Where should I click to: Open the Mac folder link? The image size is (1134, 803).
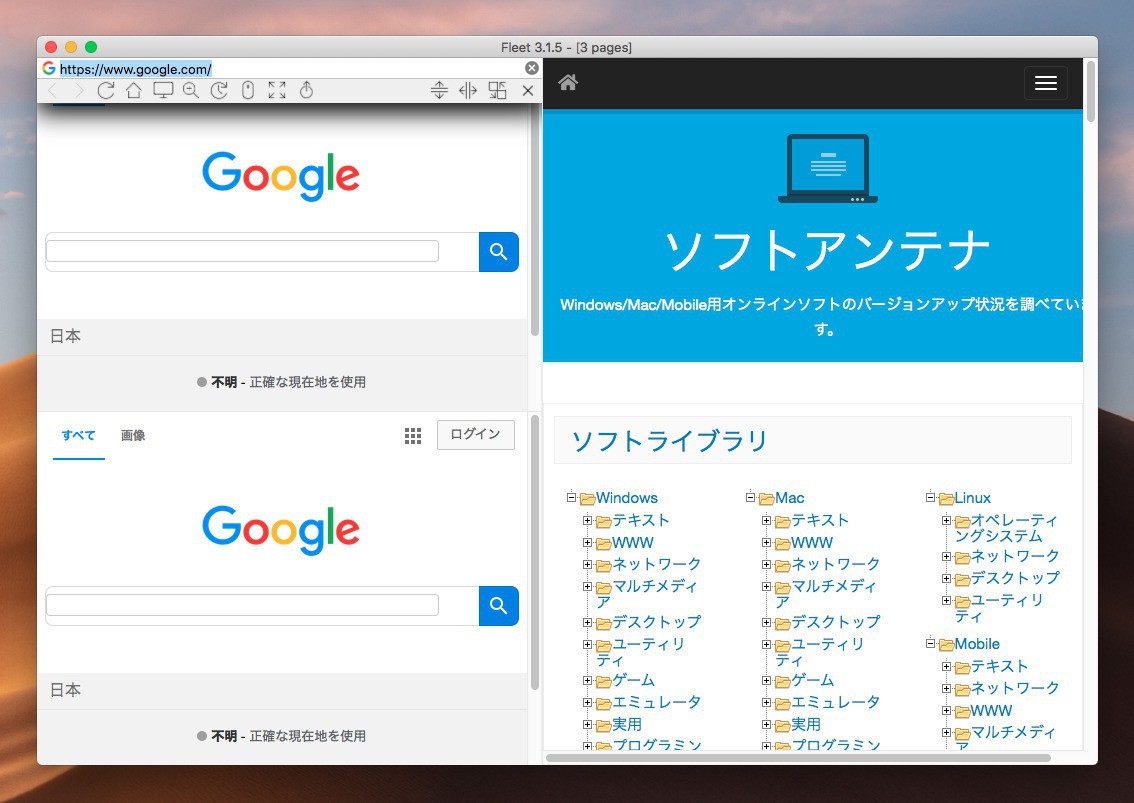pos(789,498)
